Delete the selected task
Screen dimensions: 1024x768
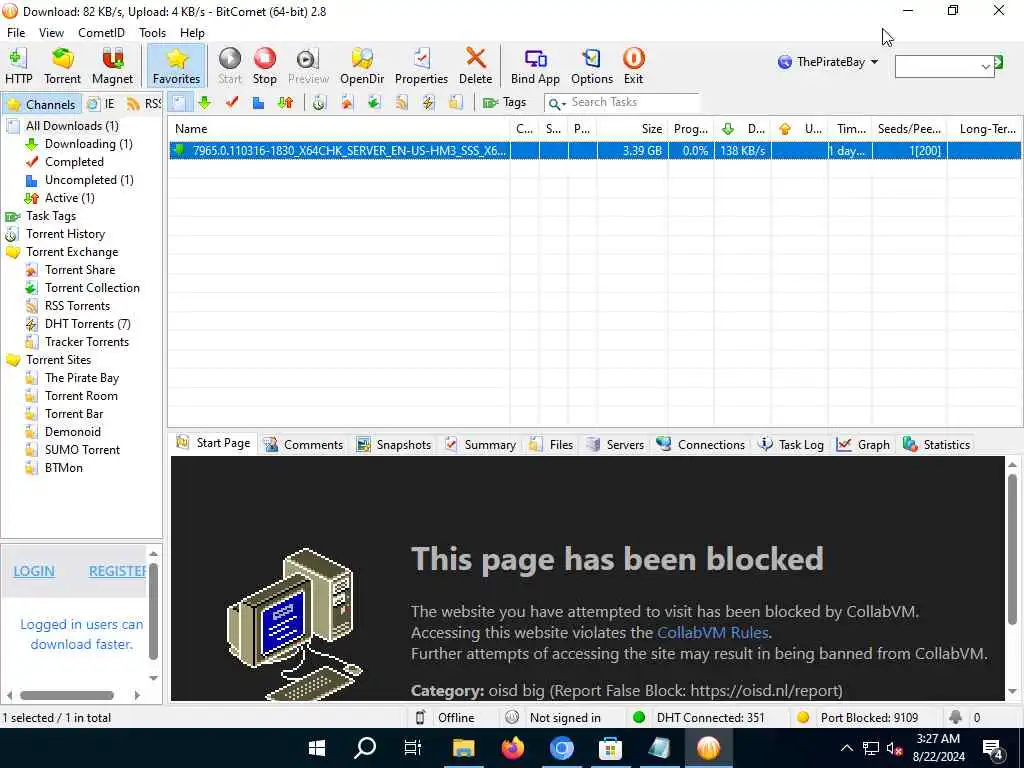pos(475,66)
